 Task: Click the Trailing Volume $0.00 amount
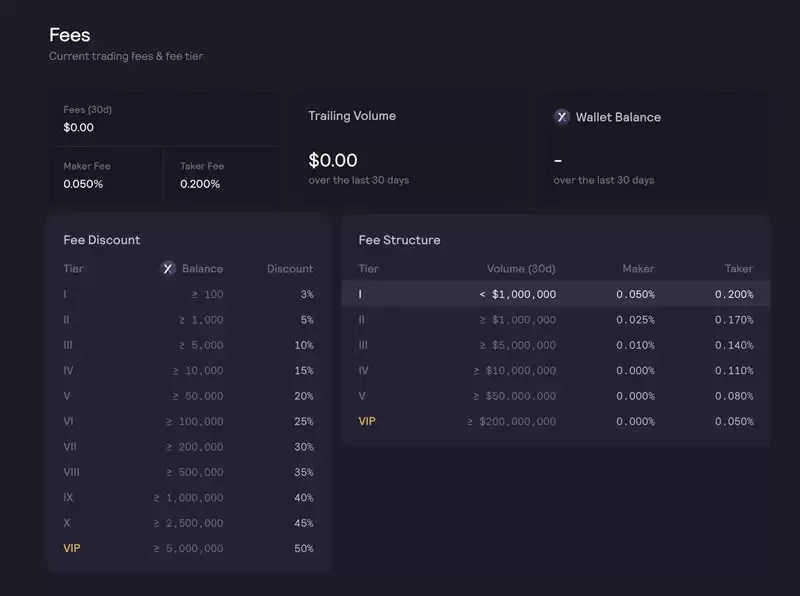click(x=333, y=160)
